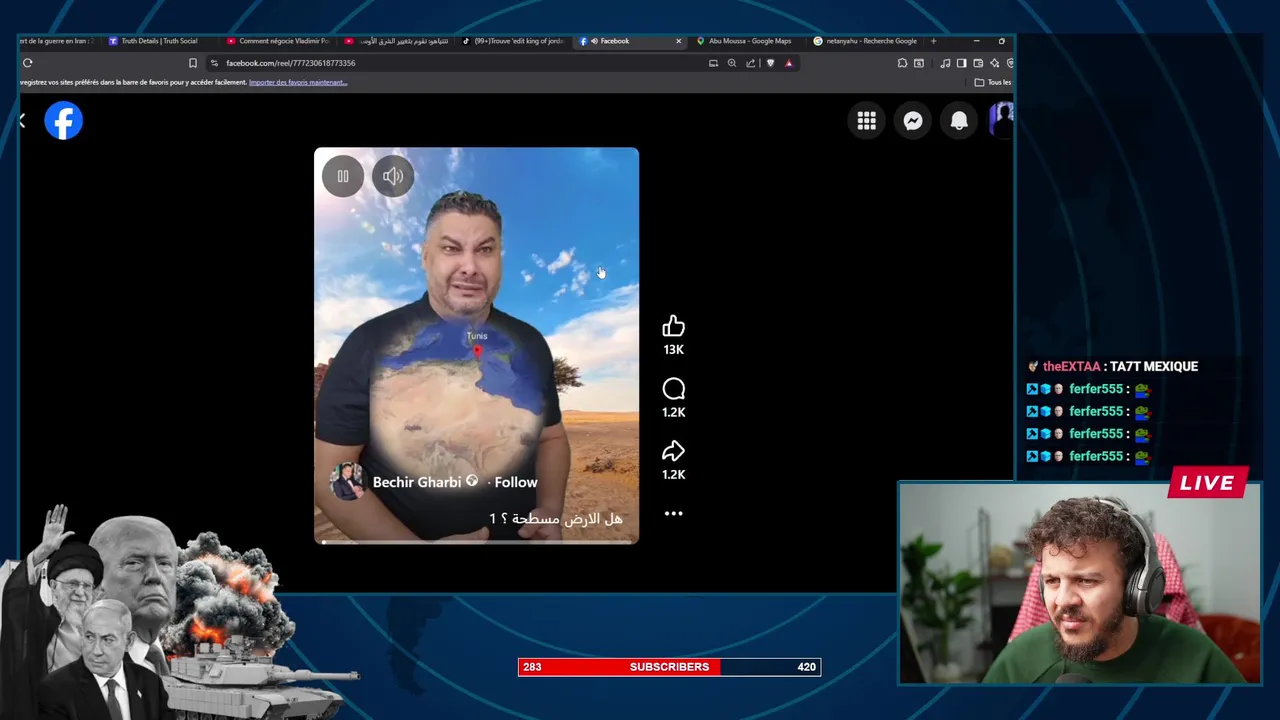Open the reel comments bubble icon
This screenshot has width=1280, height=720.
673,389
